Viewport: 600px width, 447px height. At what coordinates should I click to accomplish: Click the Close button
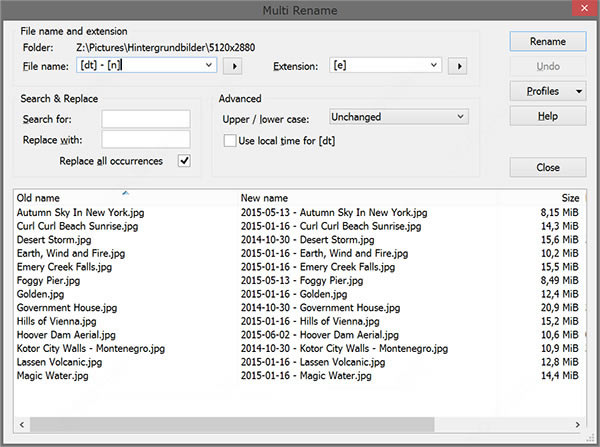[547, 167]
